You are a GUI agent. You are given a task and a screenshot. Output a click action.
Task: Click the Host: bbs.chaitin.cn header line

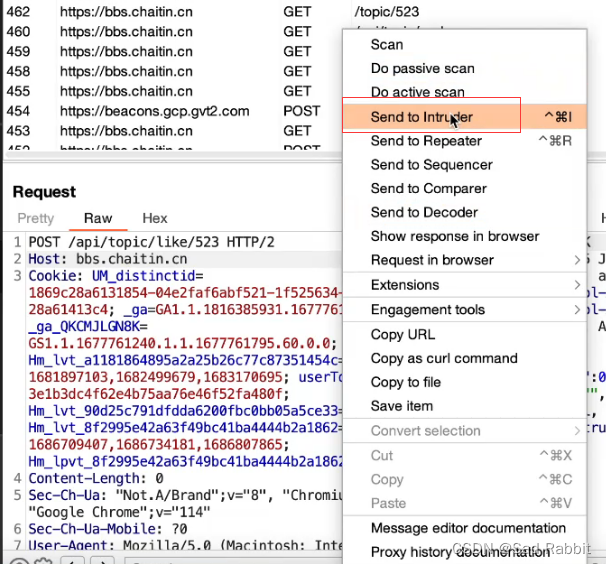pyautogui.click(x=108, y=259)
